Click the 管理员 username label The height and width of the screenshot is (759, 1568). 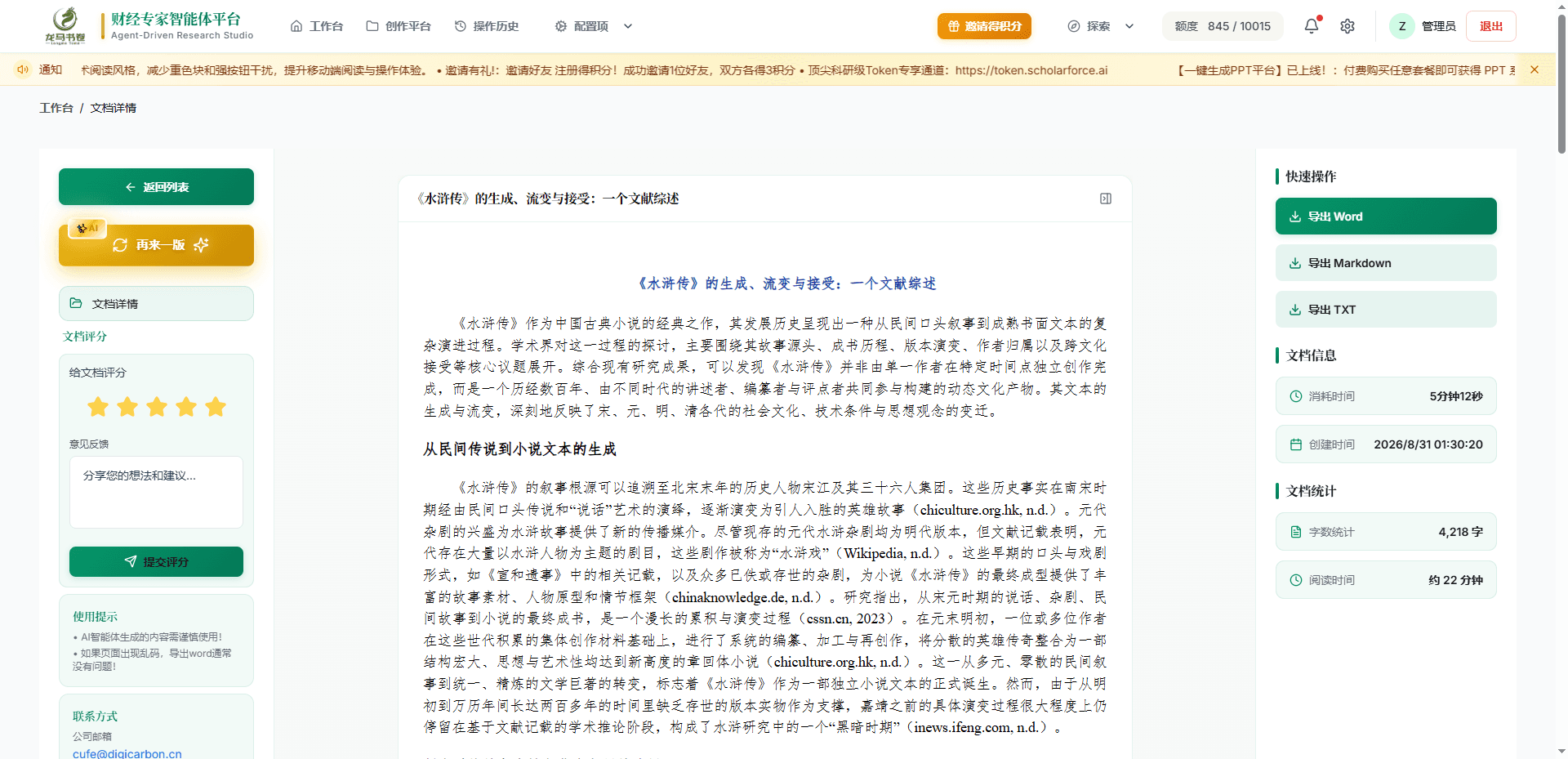1439,26
